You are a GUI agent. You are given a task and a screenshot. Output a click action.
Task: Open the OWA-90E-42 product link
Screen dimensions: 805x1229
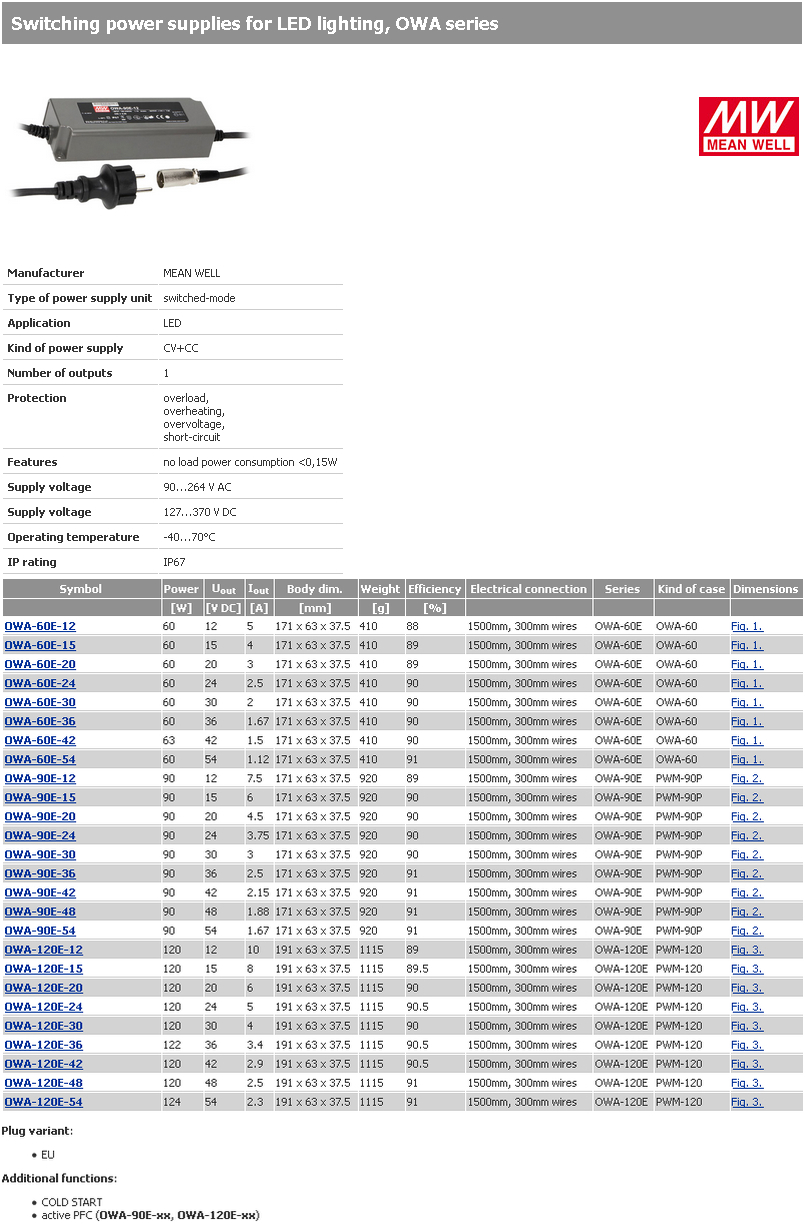click(x=40, y=893)
